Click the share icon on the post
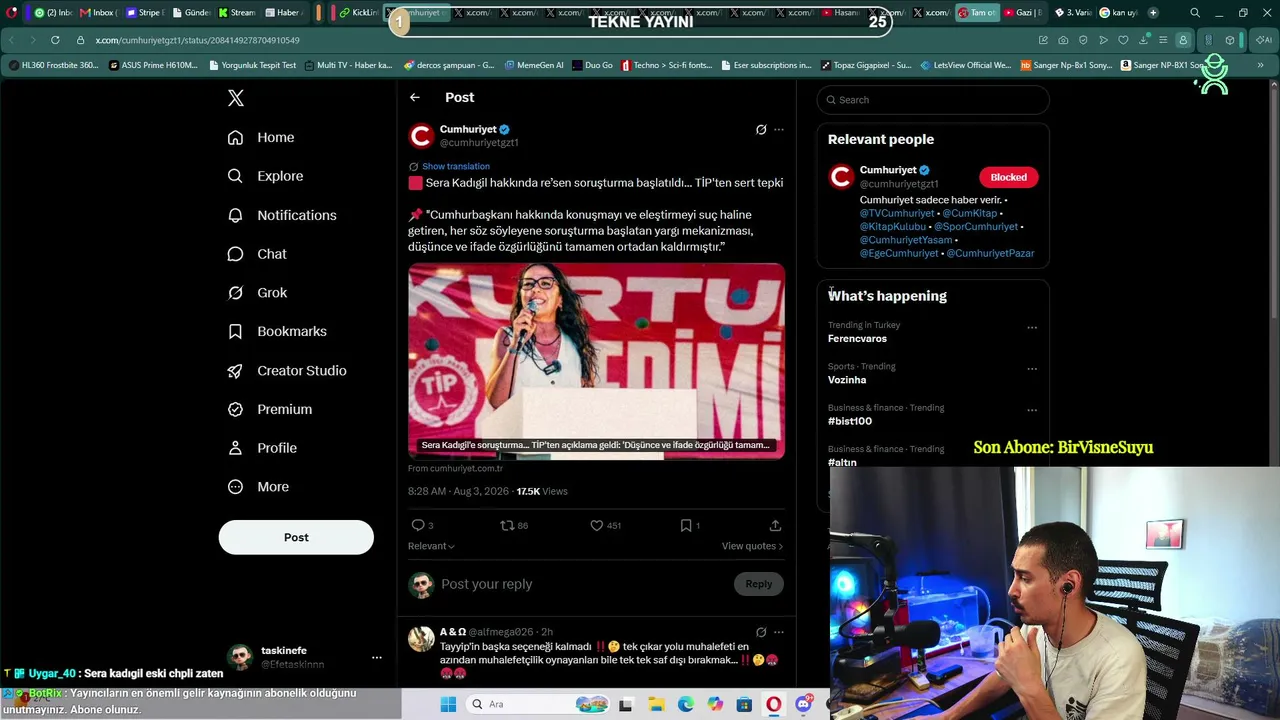Viewport: 1280px width, 720px height. [775, 525]
